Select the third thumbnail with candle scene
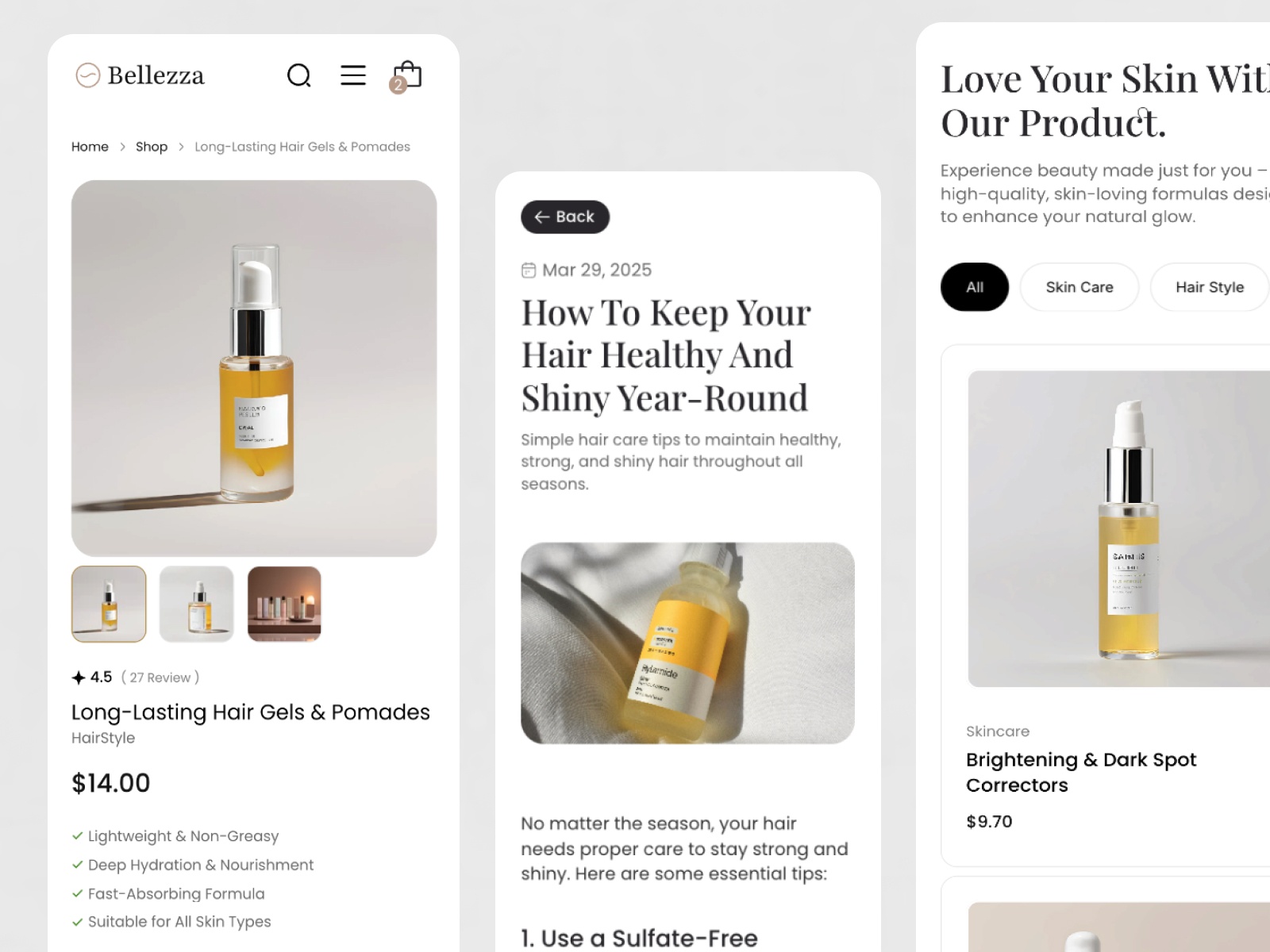The height and width of the screenshot is (952, 1270). point(284,604)
